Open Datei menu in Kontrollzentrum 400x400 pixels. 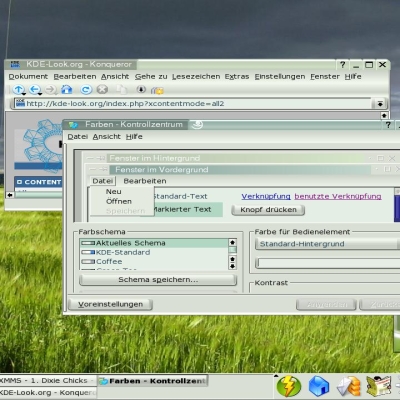78,137
